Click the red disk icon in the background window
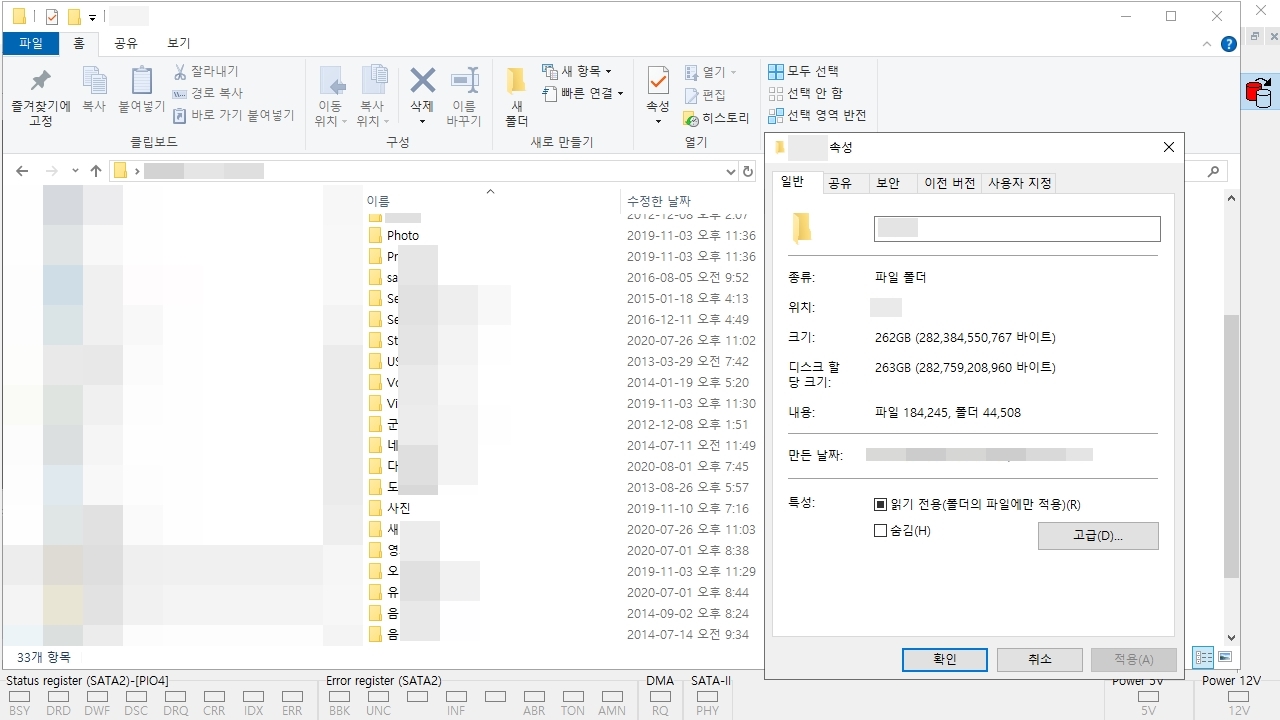This screenshot has width=1280, height=720. (1258, 92)
